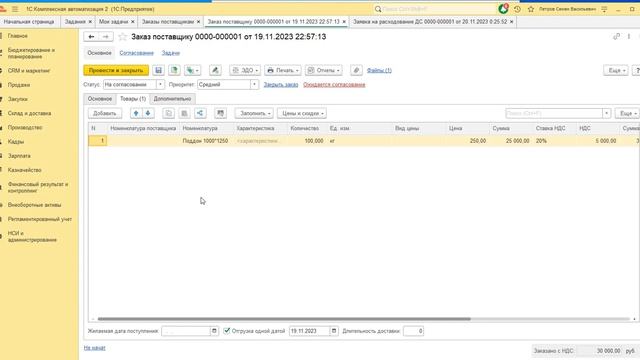The height and width of the screenshot is (360, 640).
Task: Expand the goods table search history arrow
Action: [x=607, y=113]
